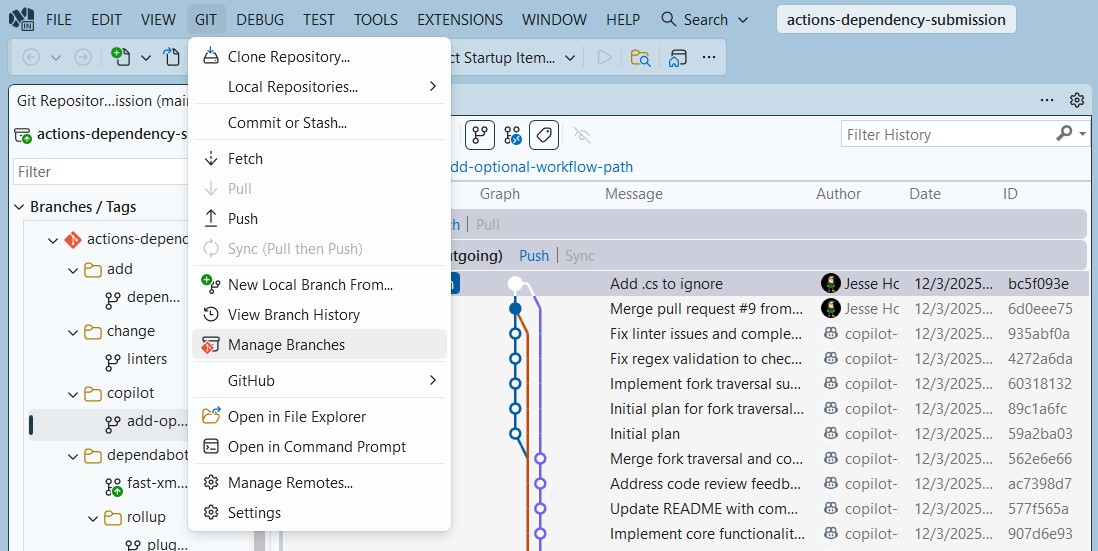Open Git repository window settings gear
Screen dimensions: 1098x551
[x=1077, y=100]
